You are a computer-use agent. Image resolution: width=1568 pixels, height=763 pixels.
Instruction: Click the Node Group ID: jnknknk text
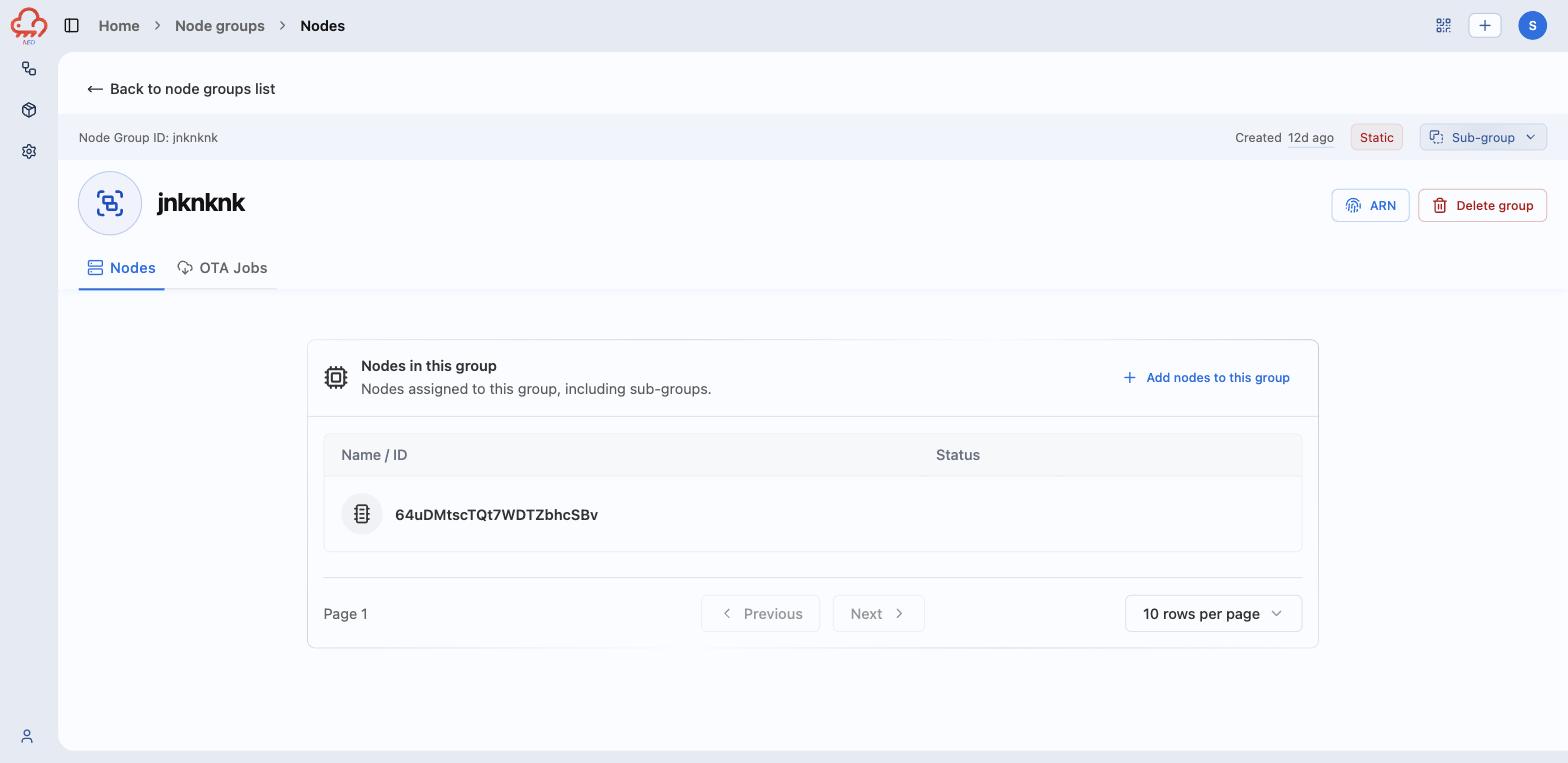(x=148, y=137)
